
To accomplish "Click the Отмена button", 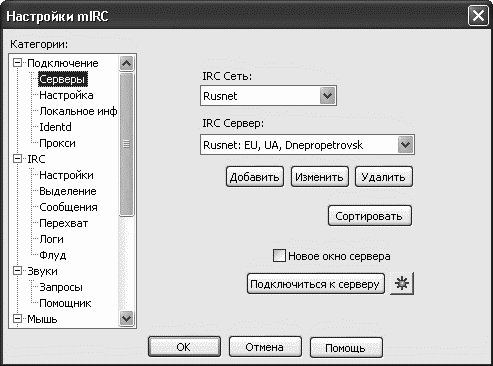I will click(265, 347).
